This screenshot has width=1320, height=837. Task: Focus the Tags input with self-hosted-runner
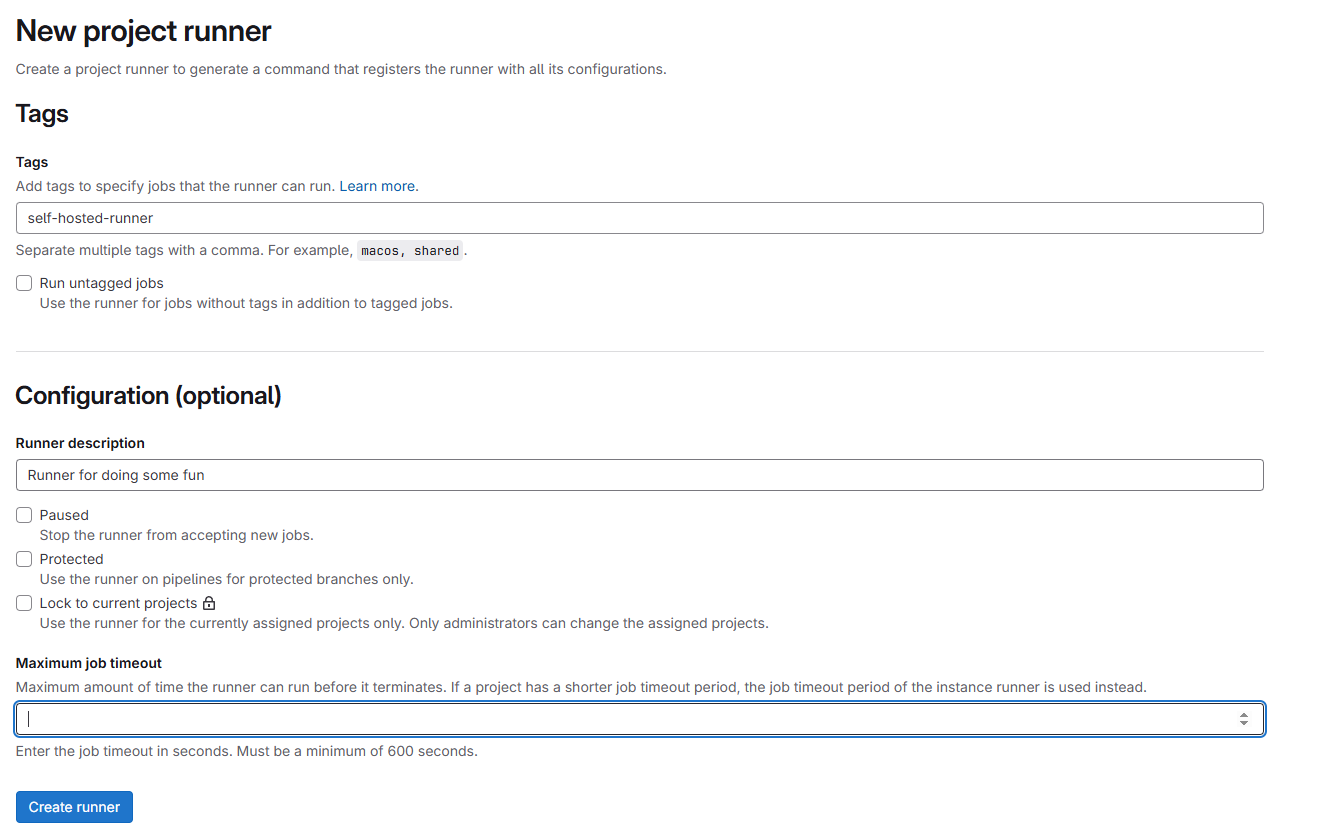click(639, 218)
